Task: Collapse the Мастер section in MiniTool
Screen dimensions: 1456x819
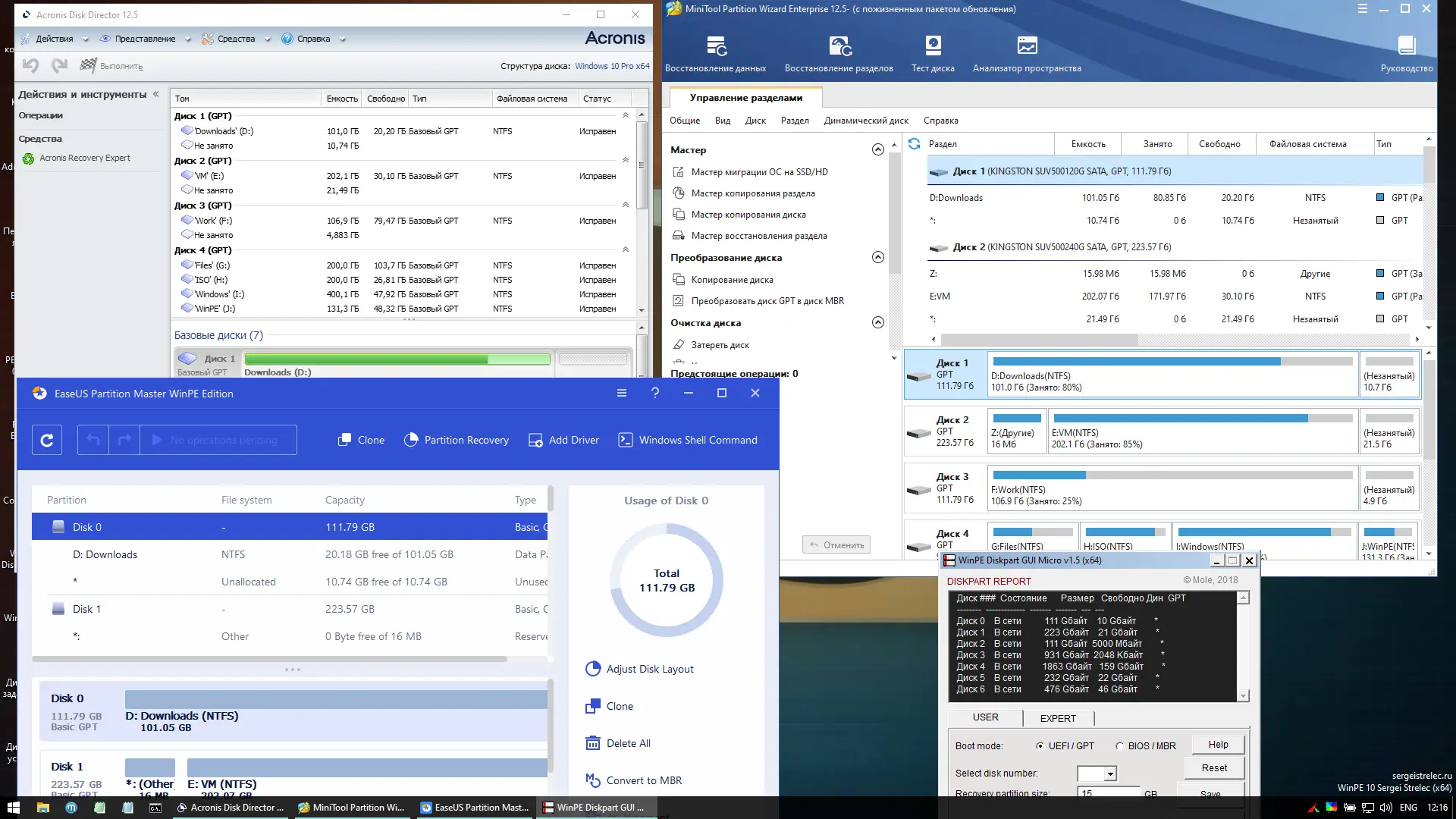Action: tap(877, 150)
